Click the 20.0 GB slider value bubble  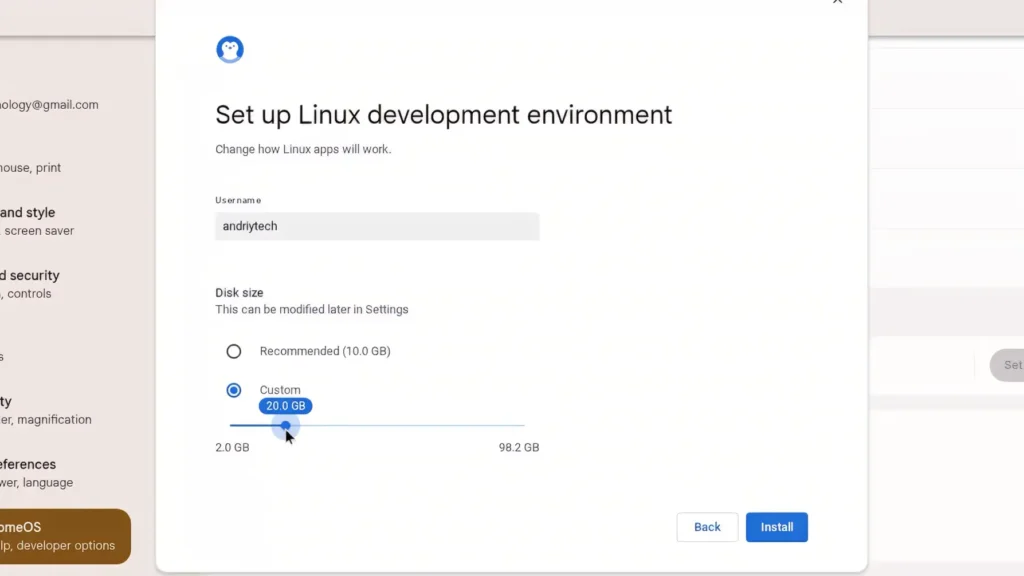[x=285, y=406]
